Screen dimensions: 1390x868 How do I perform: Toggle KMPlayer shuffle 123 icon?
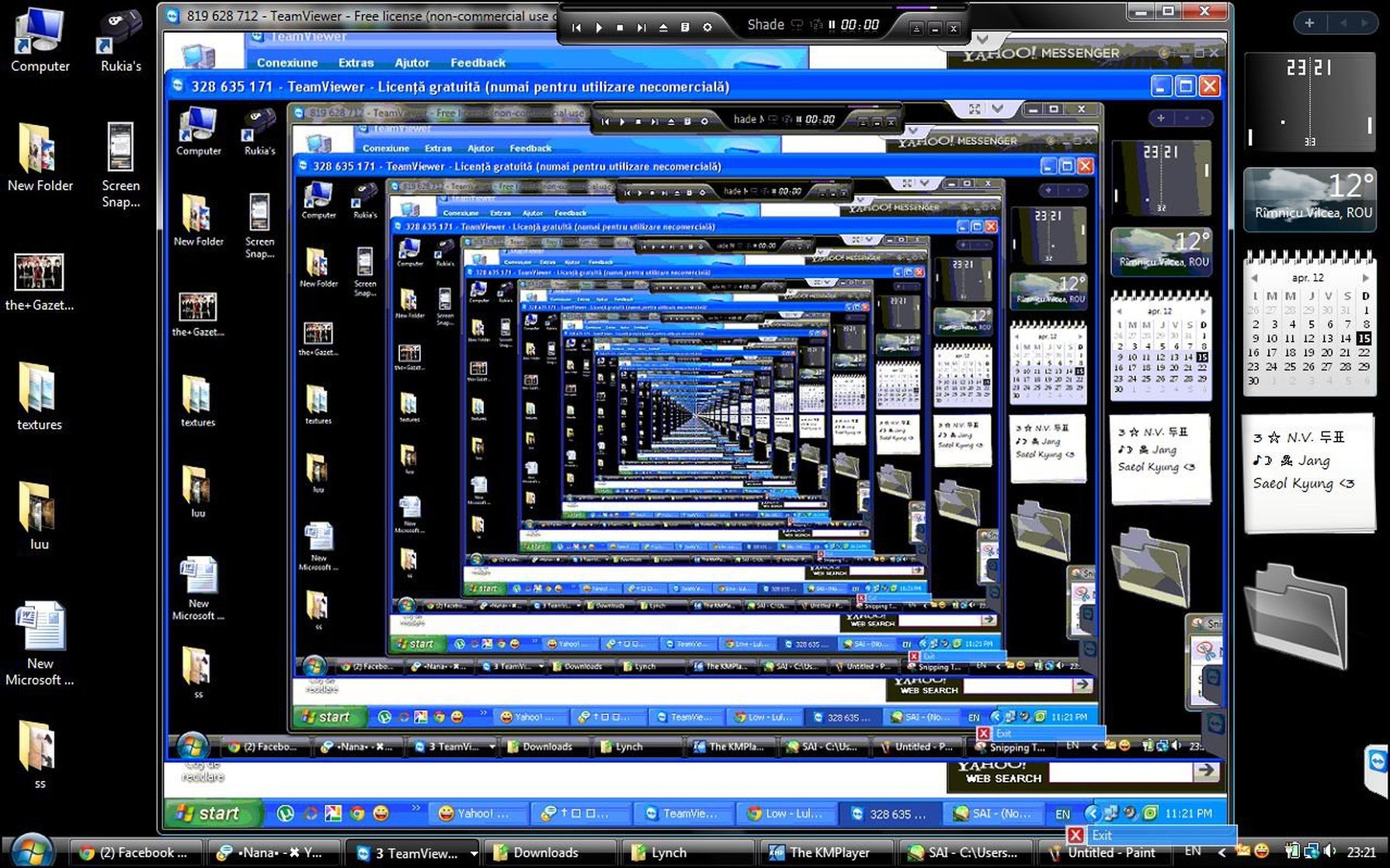[815, 25]
